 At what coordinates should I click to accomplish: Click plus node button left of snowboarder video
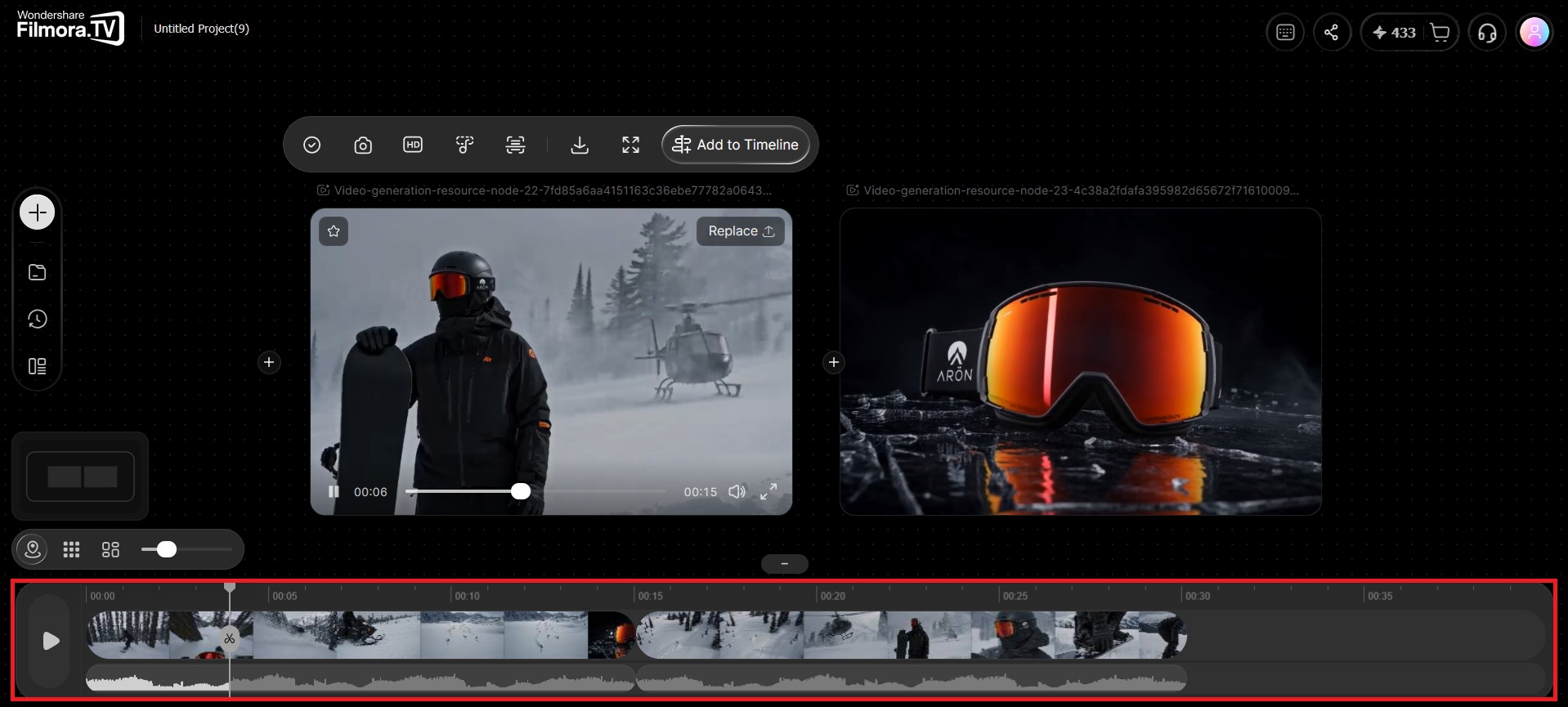[x=269, y=362]
